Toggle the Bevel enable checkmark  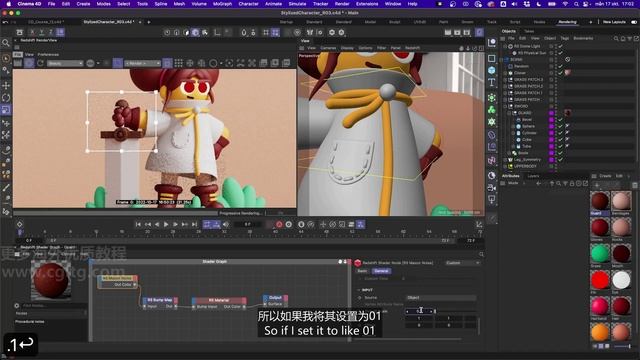(560, 120)
